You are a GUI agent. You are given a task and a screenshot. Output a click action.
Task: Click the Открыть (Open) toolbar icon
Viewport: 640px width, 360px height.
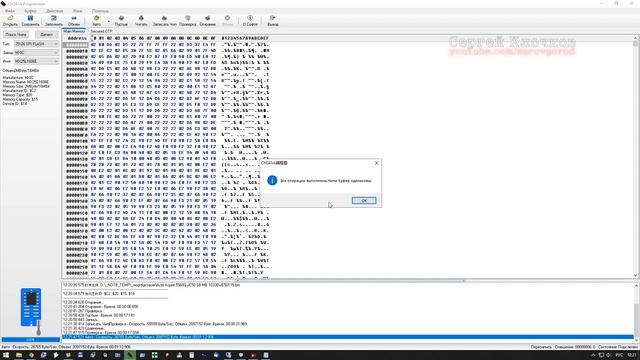coord(10,20)
